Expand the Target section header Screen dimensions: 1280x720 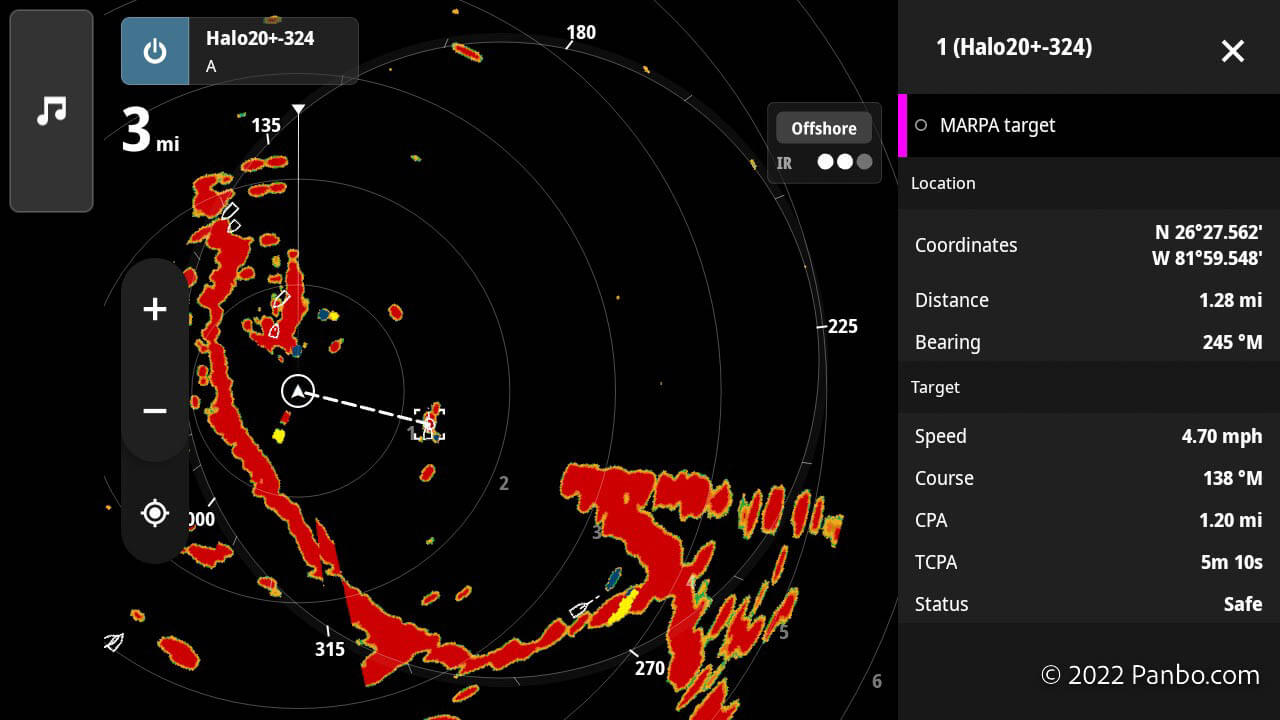(935, 388)
